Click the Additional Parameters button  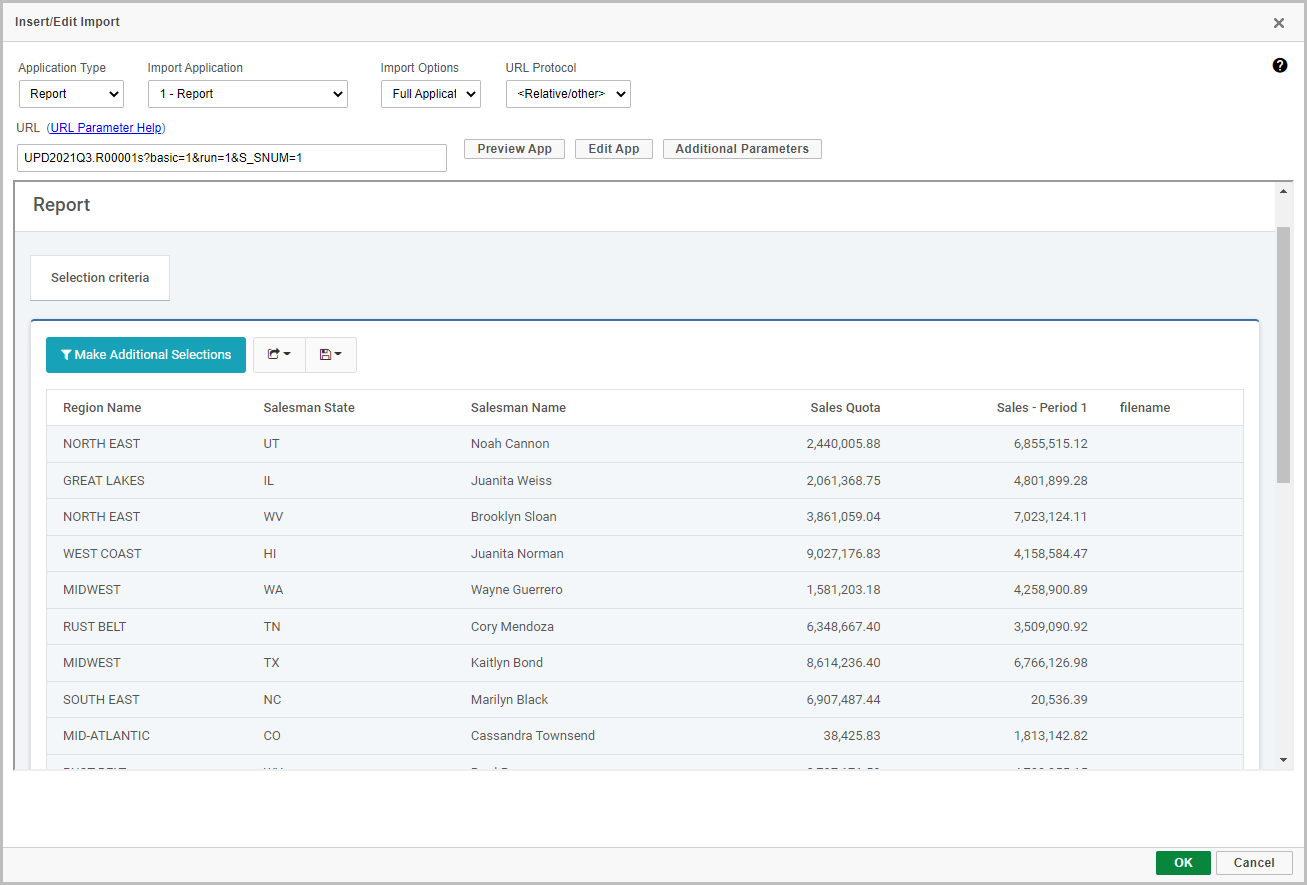click(x=742, y=149)
